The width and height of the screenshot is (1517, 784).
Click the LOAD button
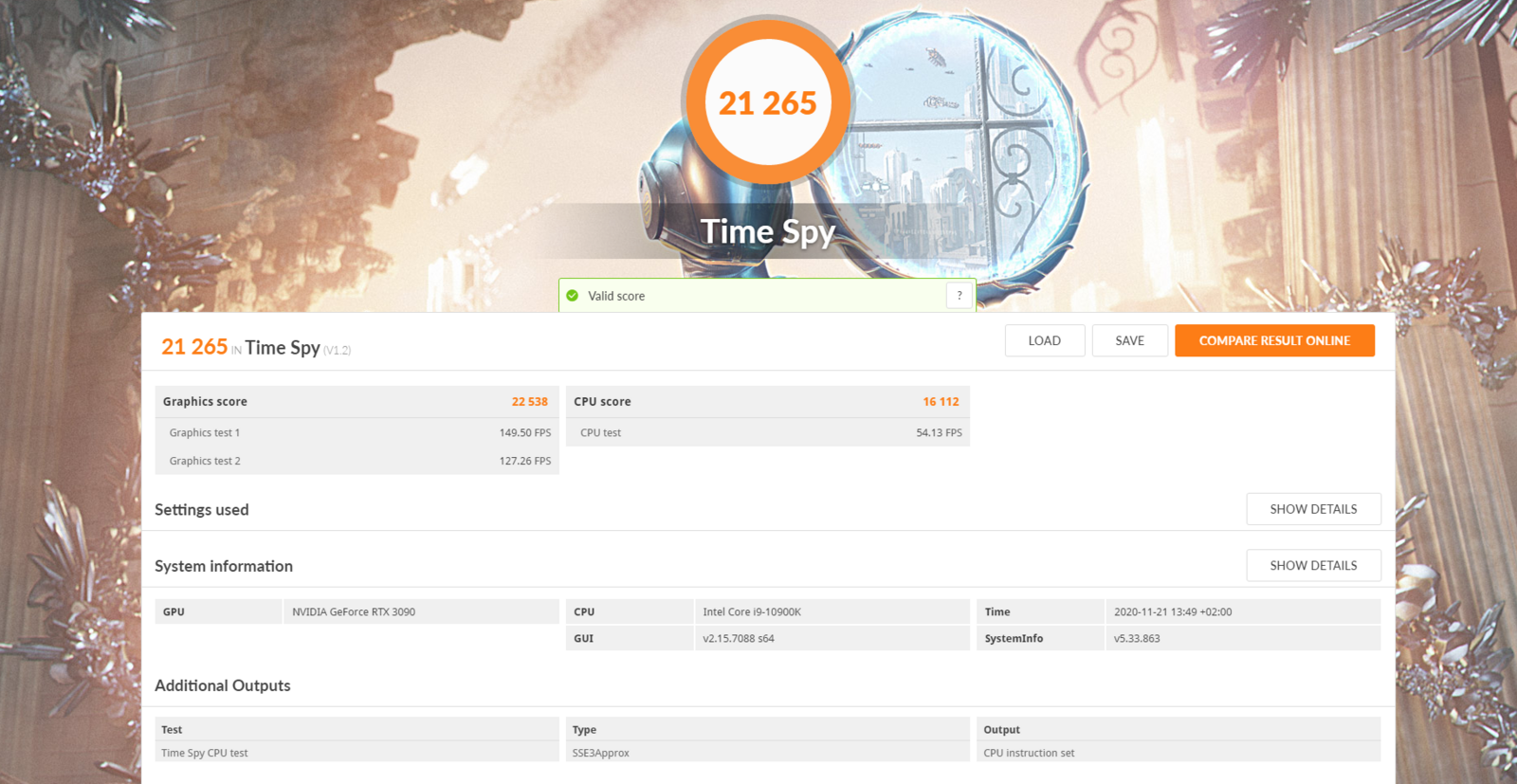1044,340
